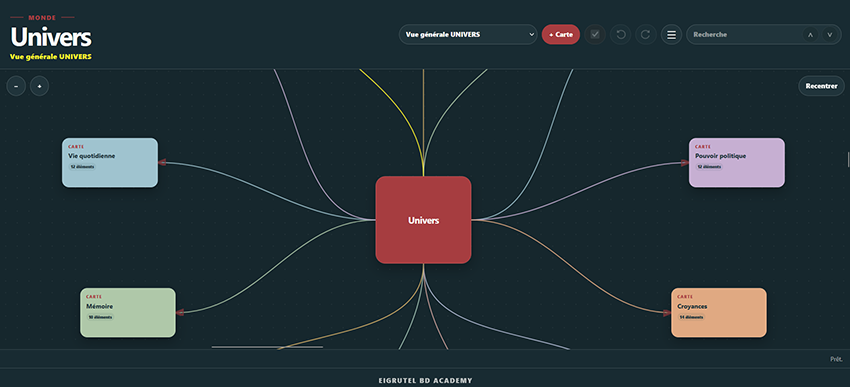Click arrowhead entering Pouvoir politique card
The image size is (850, 387).
click(685, 162)
